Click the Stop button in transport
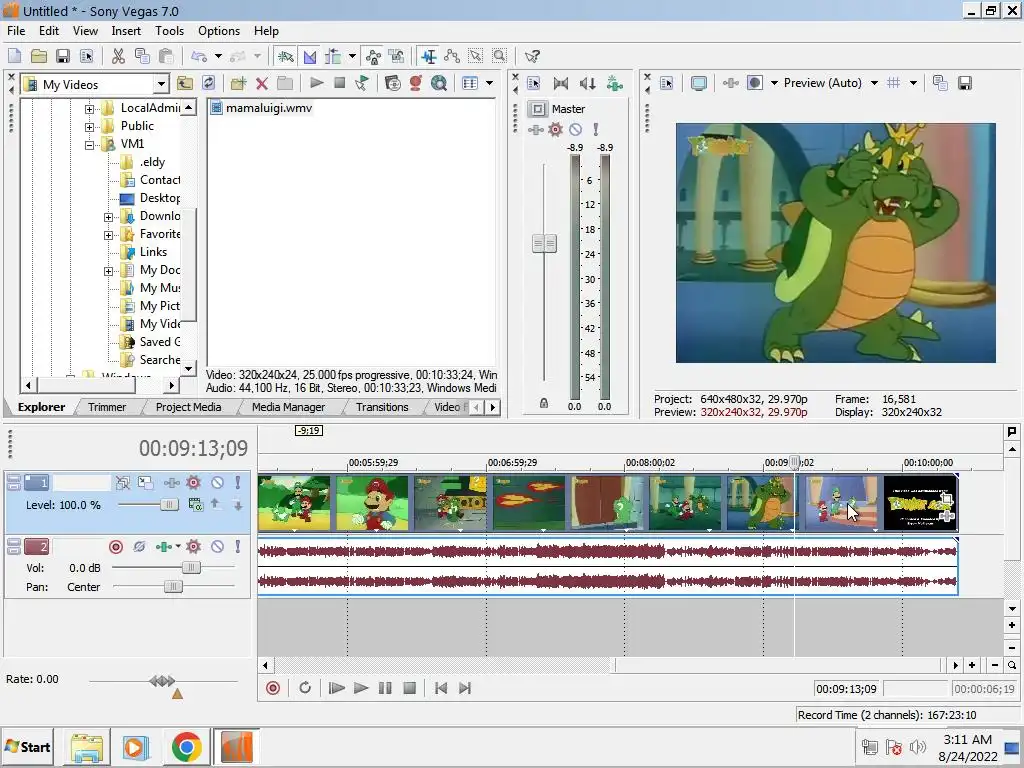The height and width of the screenshot is (768, 1024). 409,688
